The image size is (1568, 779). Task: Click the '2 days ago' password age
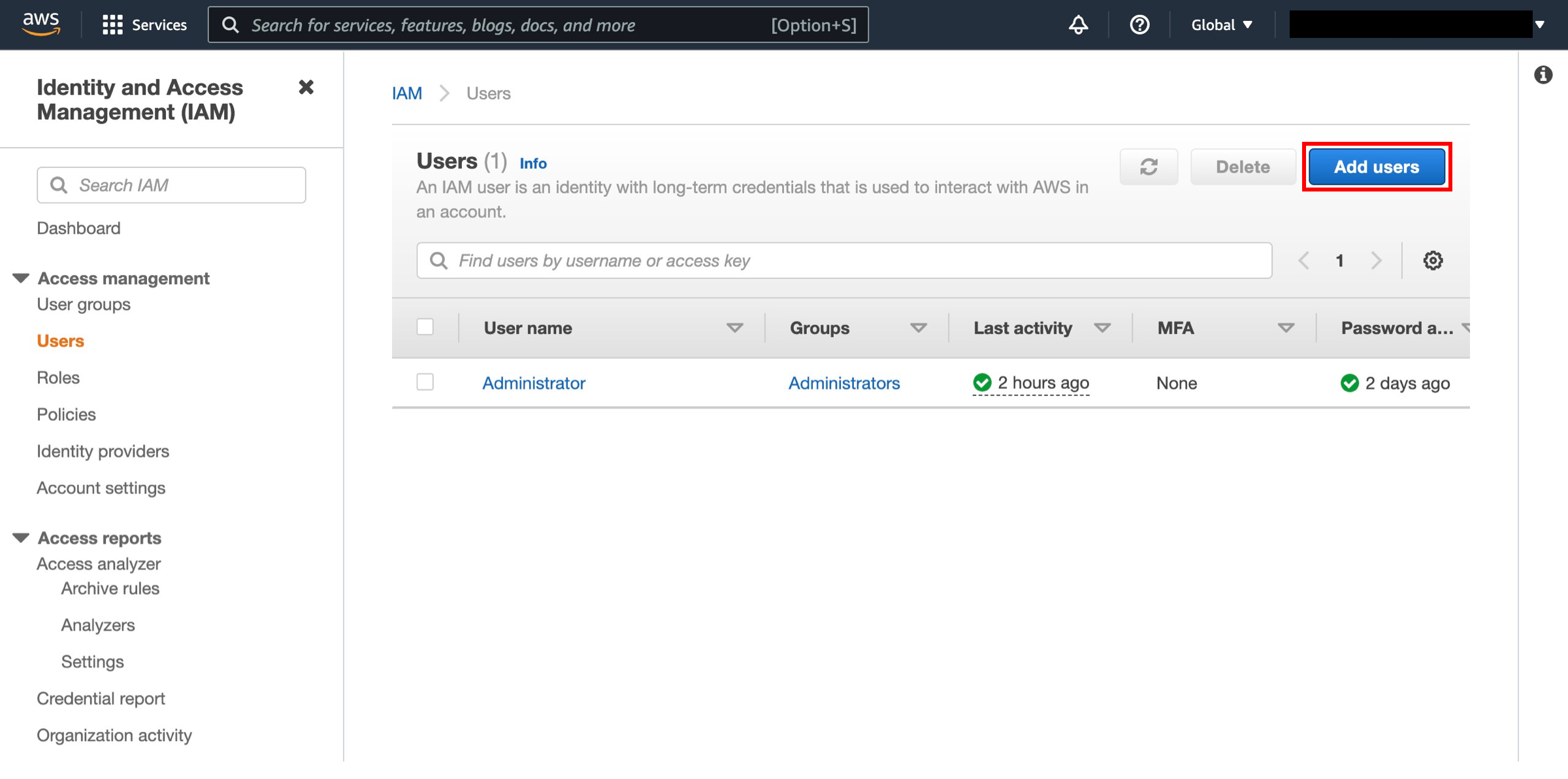click(x=1407, y=383)
